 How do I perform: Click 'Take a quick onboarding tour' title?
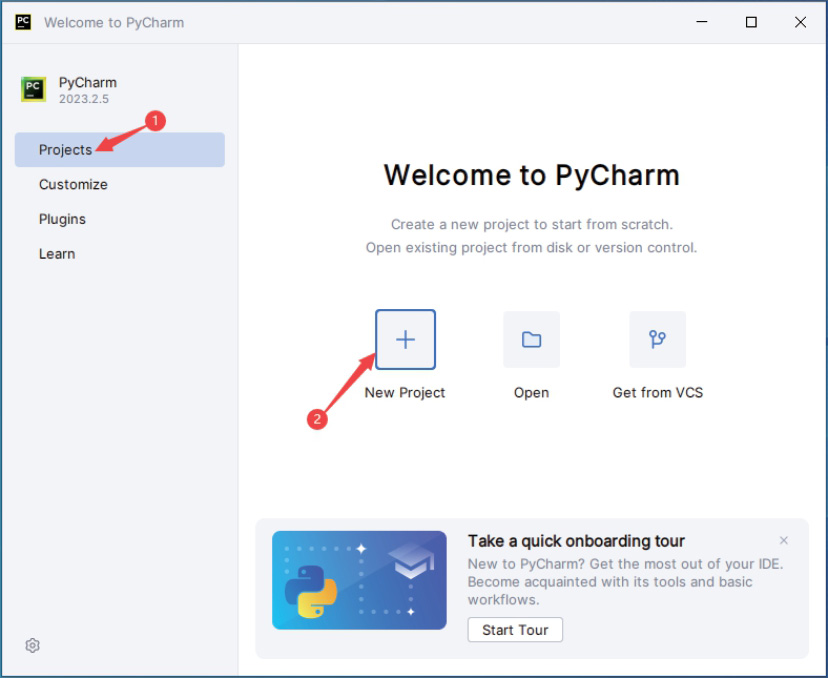click(576, 541)
